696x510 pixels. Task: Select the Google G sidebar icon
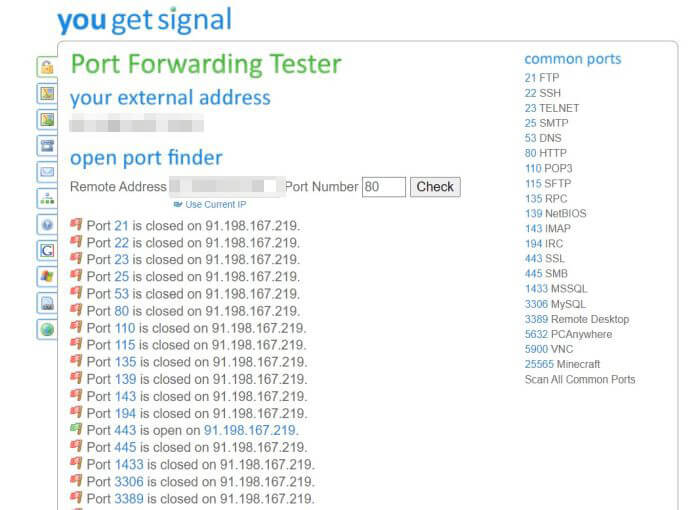coord(47,251)
